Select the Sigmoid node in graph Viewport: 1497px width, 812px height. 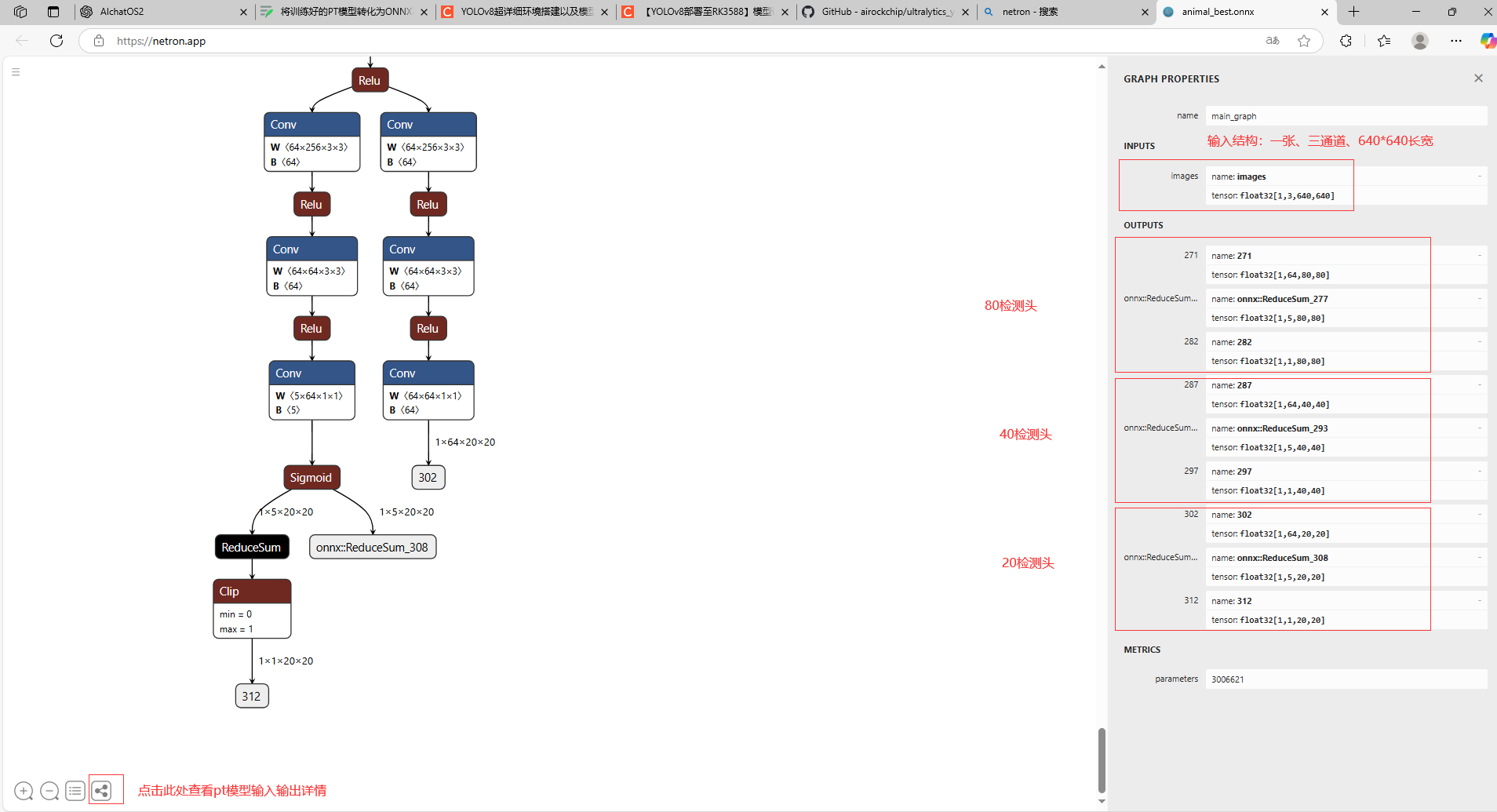[311, 477]
